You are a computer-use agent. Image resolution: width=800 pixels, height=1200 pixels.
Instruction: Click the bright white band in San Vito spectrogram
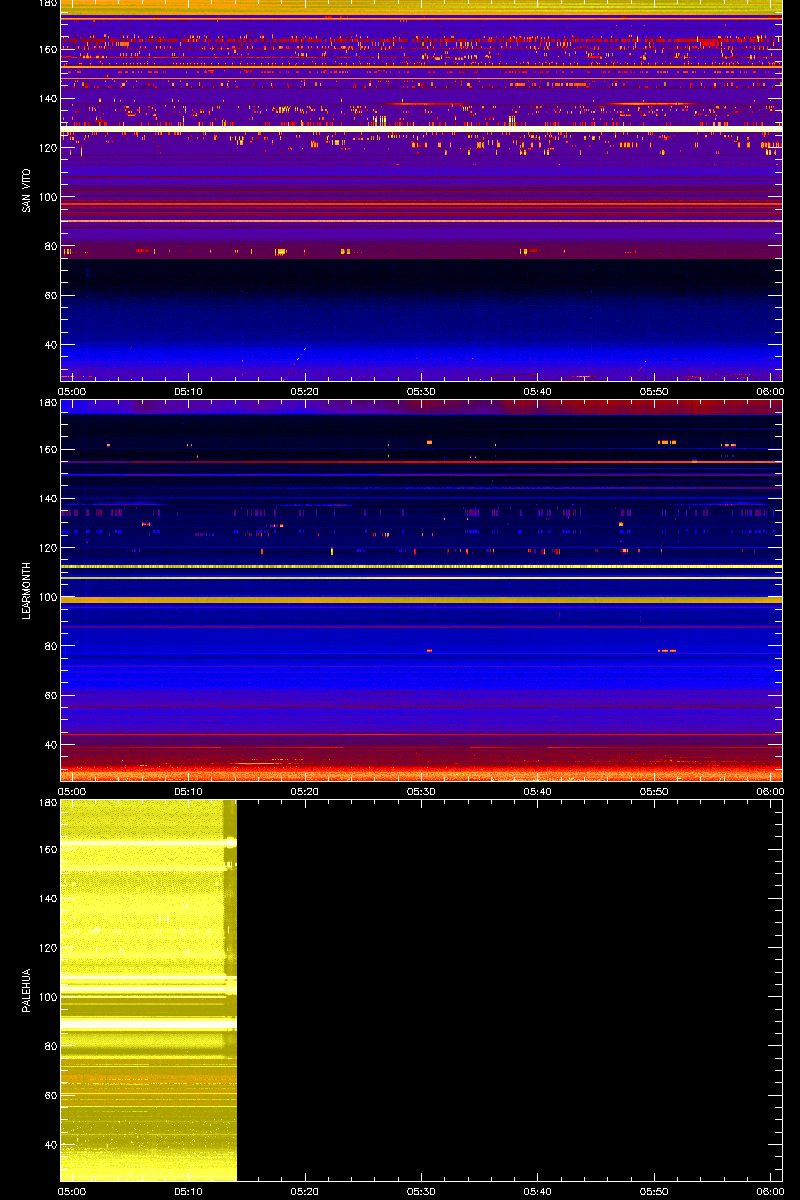(421, 129)
